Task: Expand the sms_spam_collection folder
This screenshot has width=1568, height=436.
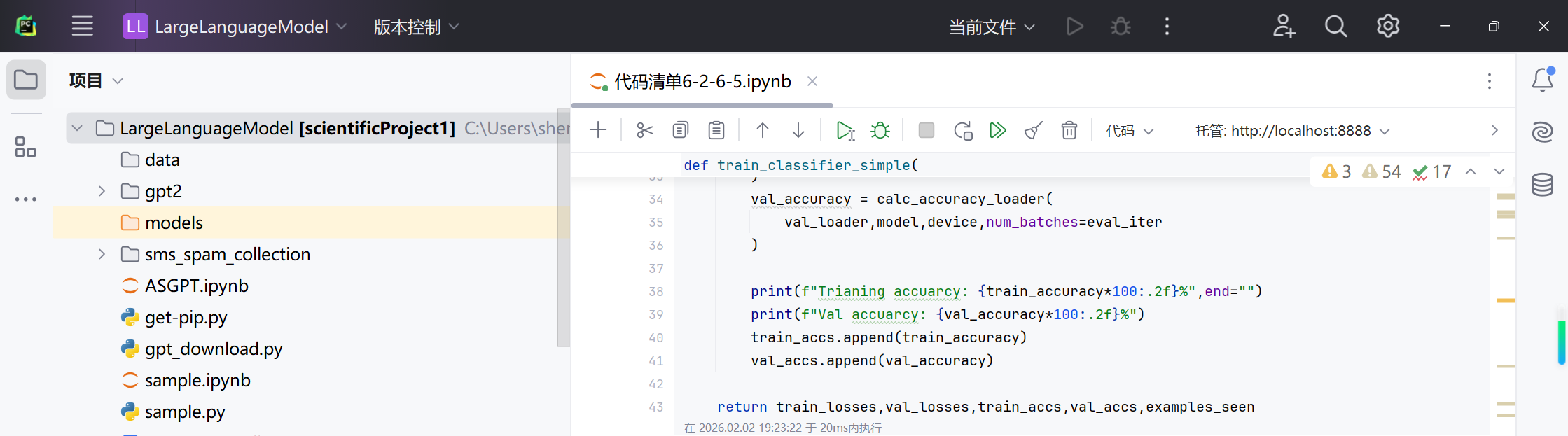Action: (x=102, y=254)
